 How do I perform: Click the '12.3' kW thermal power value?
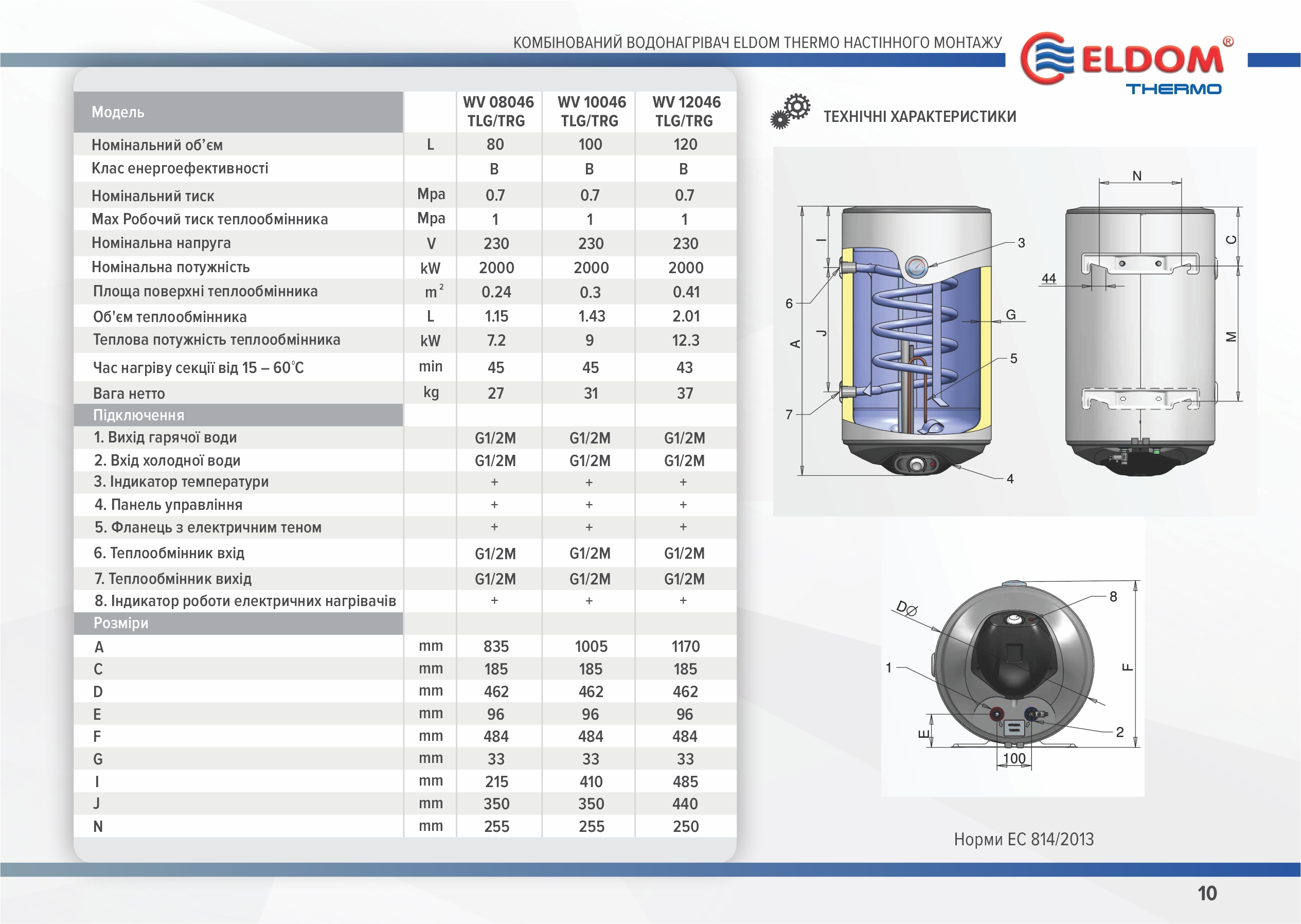[x=686, y=340]
